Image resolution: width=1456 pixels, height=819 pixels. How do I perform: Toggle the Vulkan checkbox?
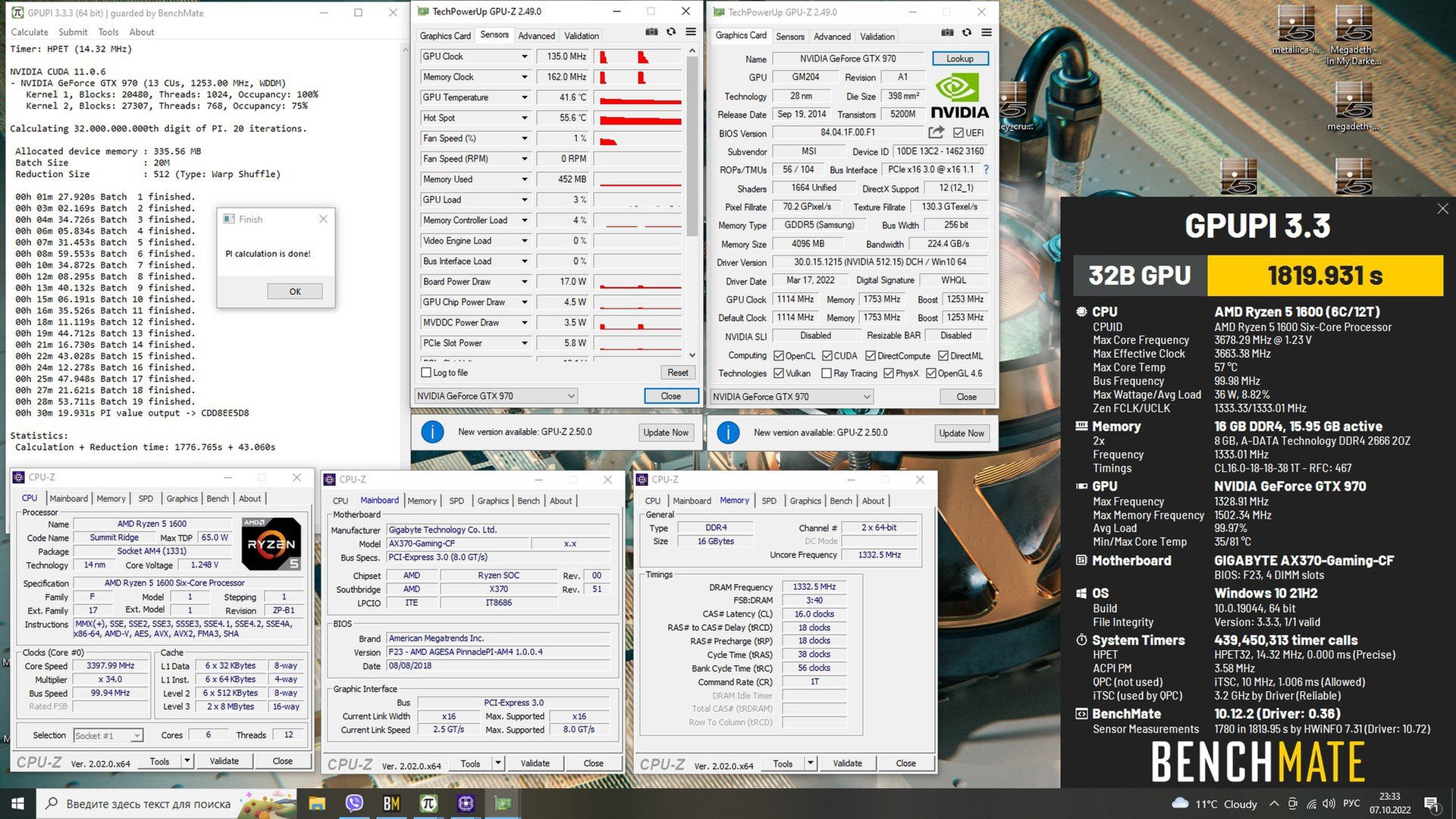pos(778,373)
